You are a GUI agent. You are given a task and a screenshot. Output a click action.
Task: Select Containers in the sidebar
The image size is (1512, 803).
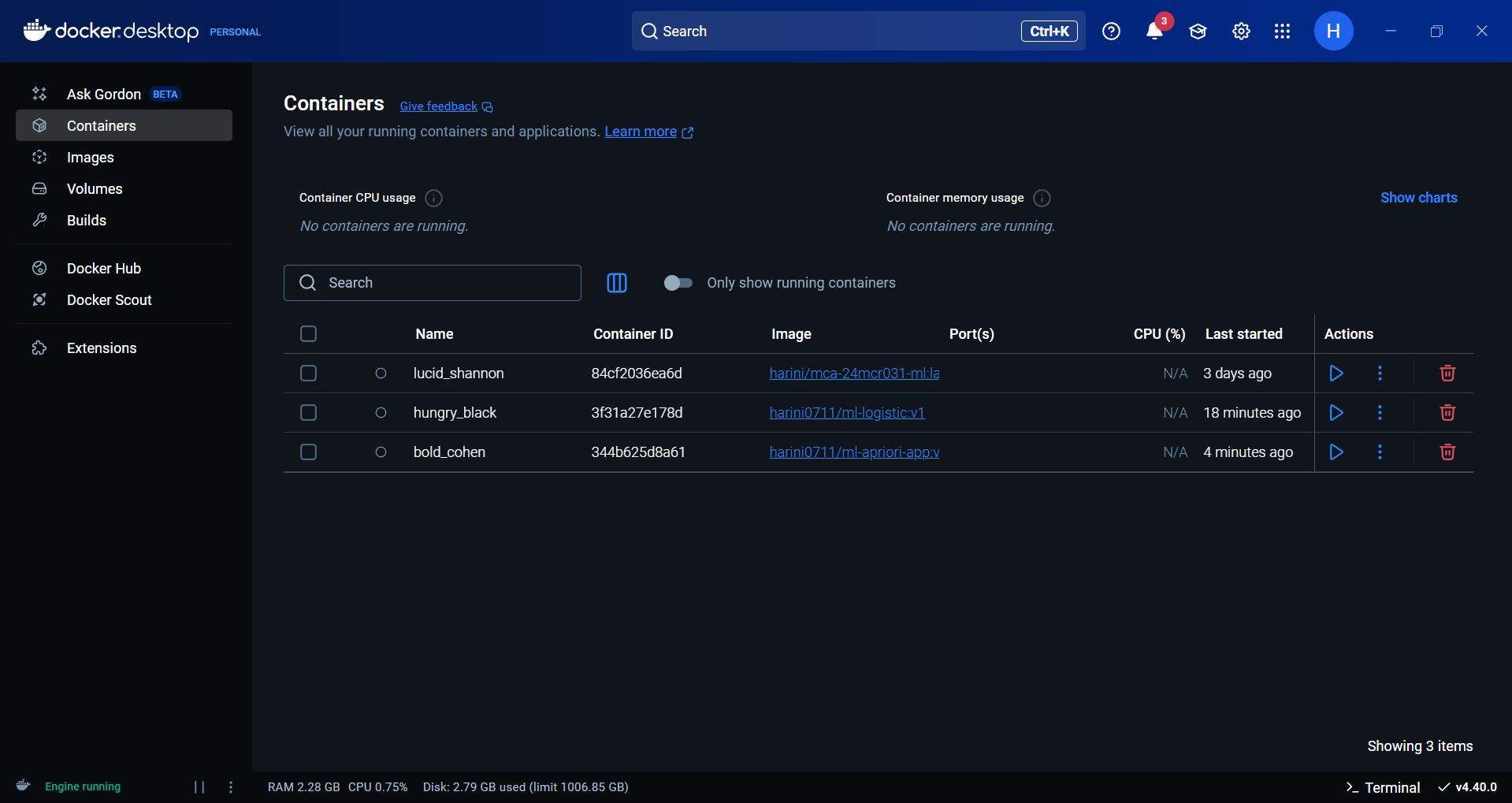pyautogui.click(x=124, y=126)
